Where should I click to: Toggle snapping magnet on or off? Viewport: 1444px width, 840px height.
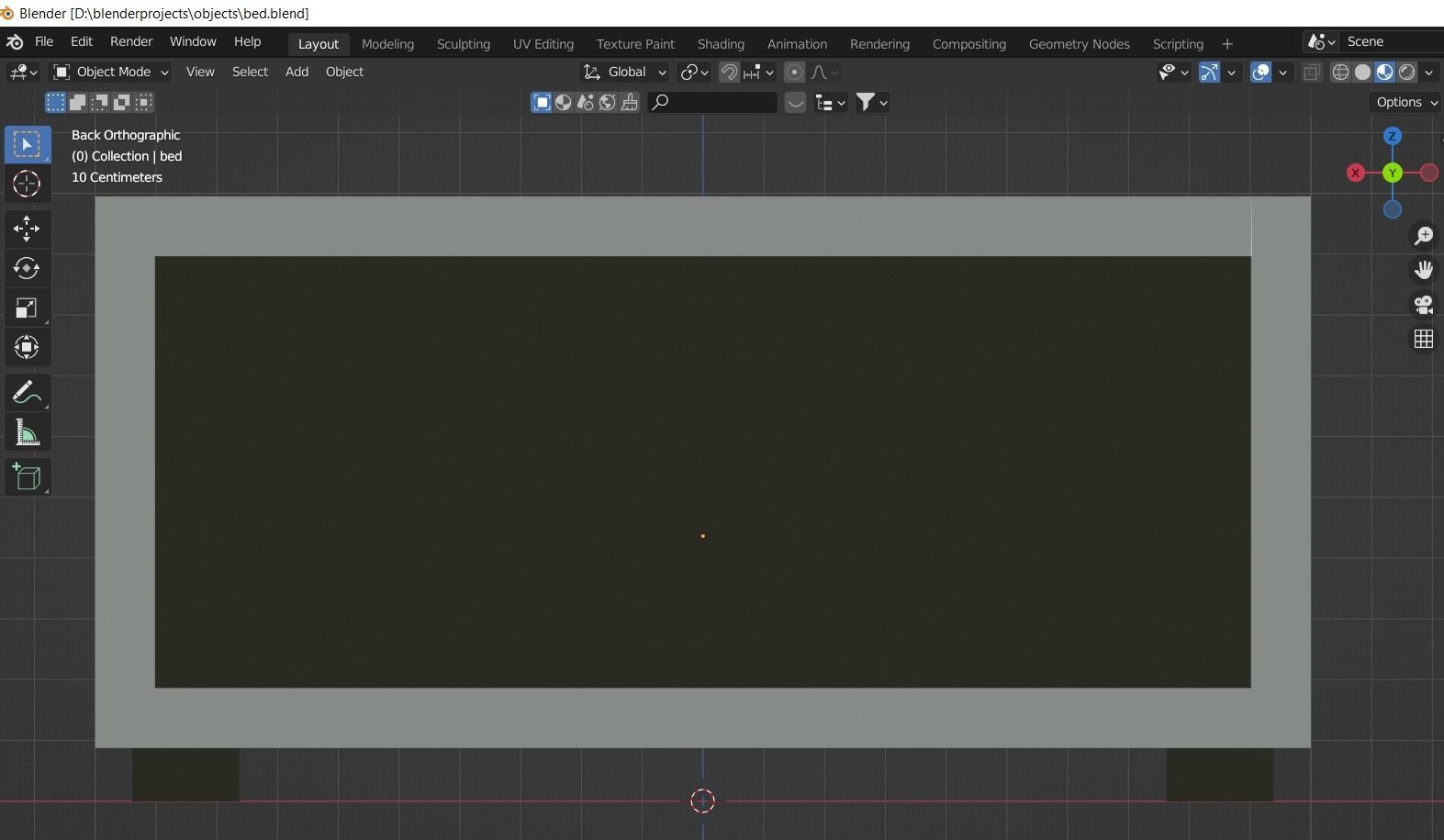(x=729, y=72)
